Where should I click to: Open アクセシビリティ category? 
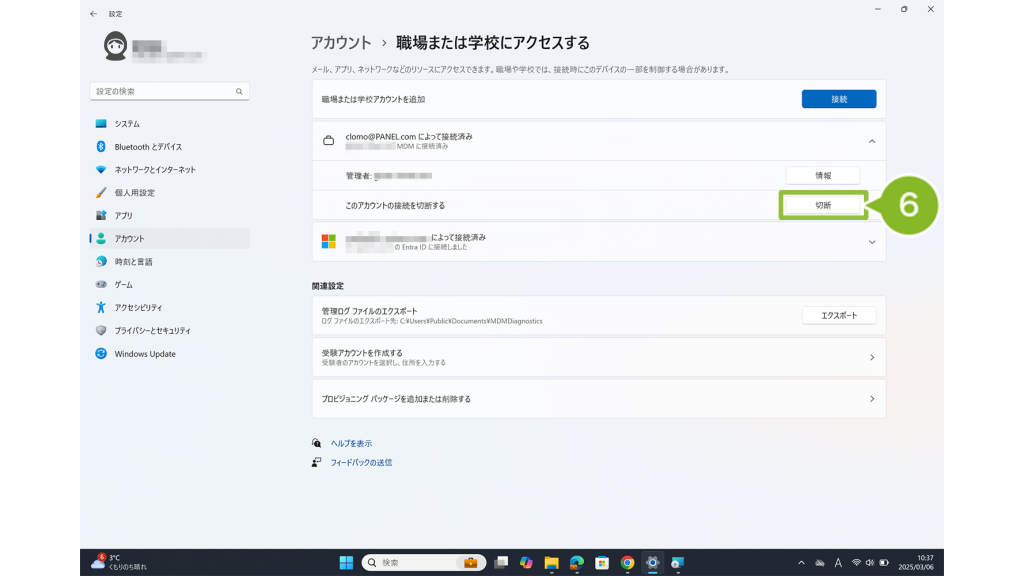pyautogui.click(x=169, y=308)
